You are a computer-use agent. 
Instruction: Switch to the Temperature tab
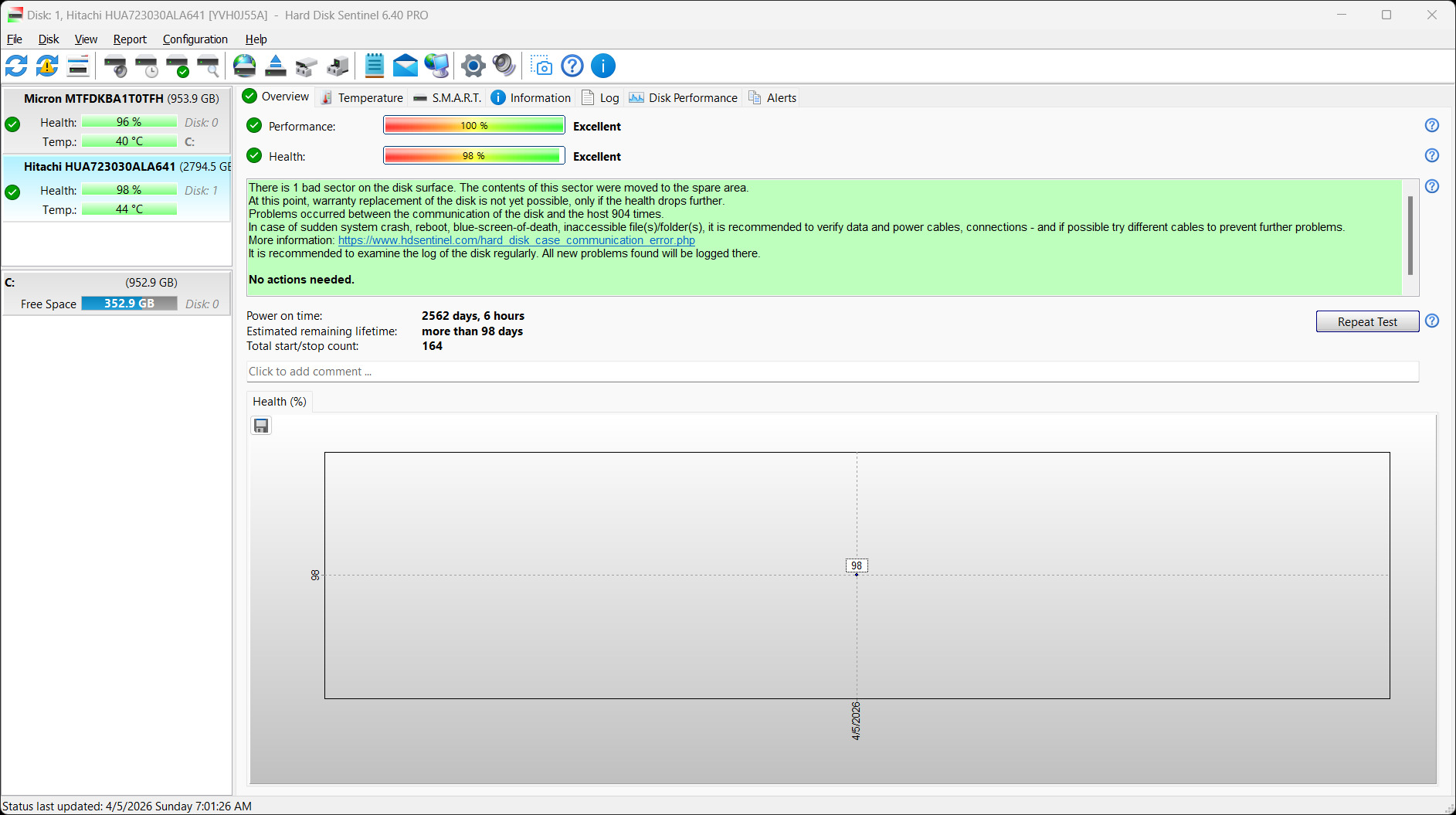point(361,98)
